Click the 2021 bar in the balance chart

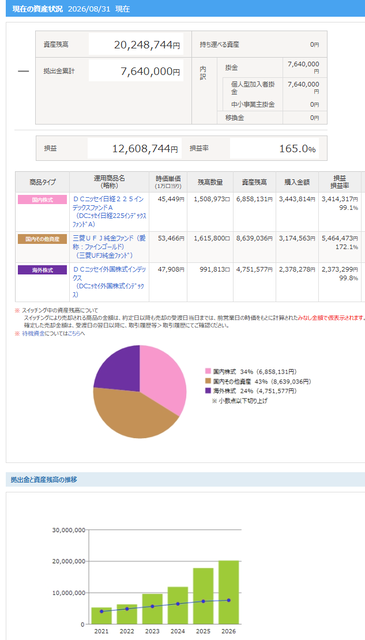click(102, 616)
